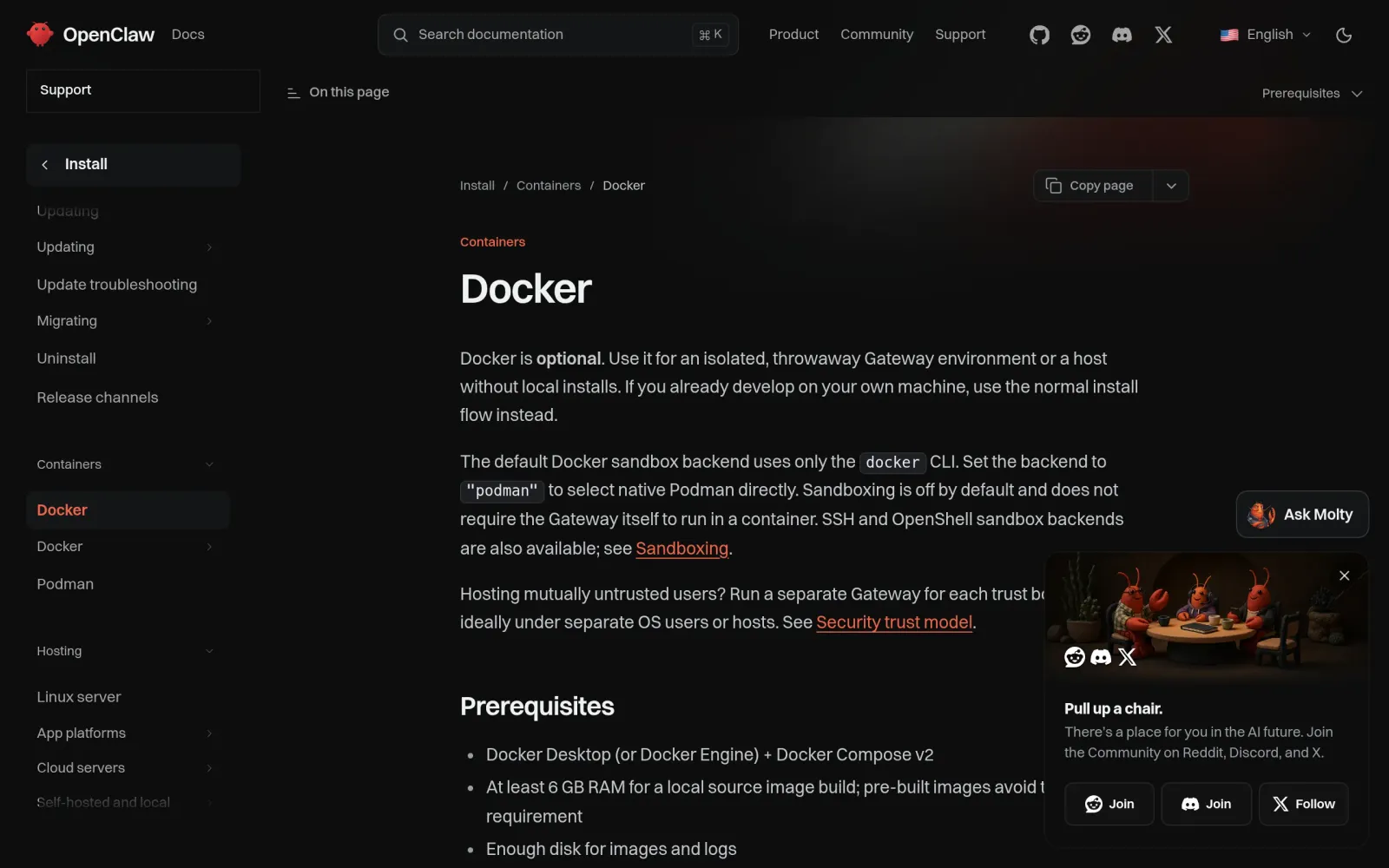
Task: Collapse the Hosting sidebar group
Action: 209,651
